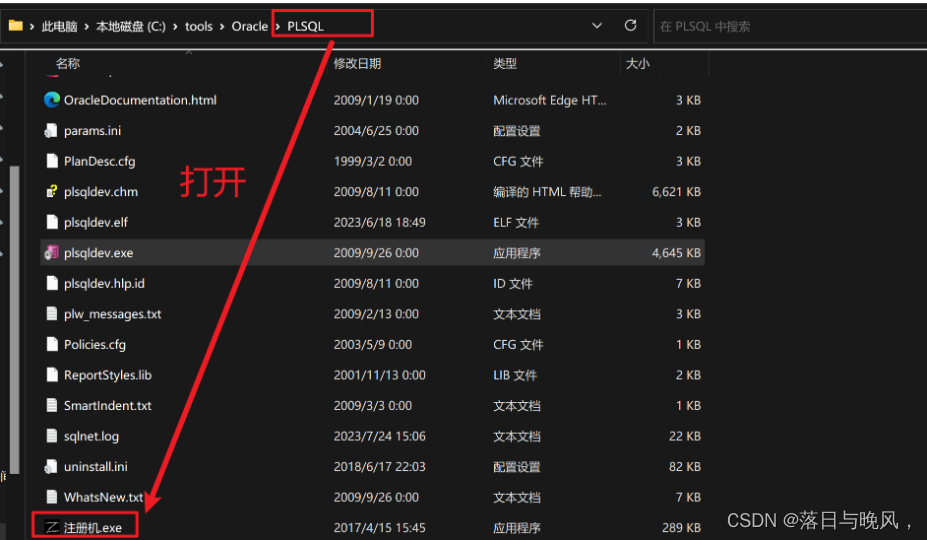Click the plw_messages.txt file icon

tap(52, 314)
